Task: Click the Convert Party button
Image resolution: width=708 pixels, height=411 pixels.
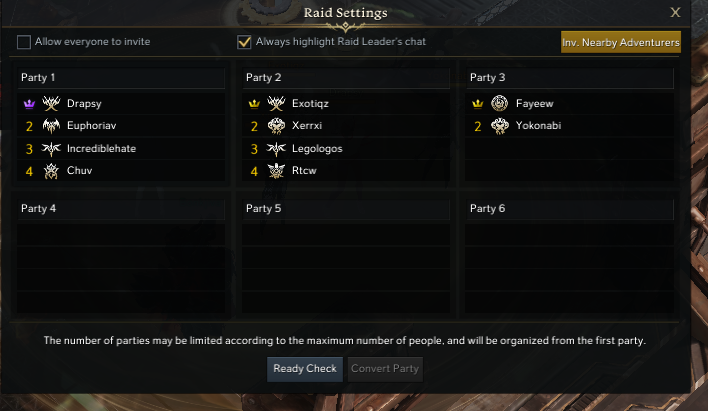Action: [385, 369]
